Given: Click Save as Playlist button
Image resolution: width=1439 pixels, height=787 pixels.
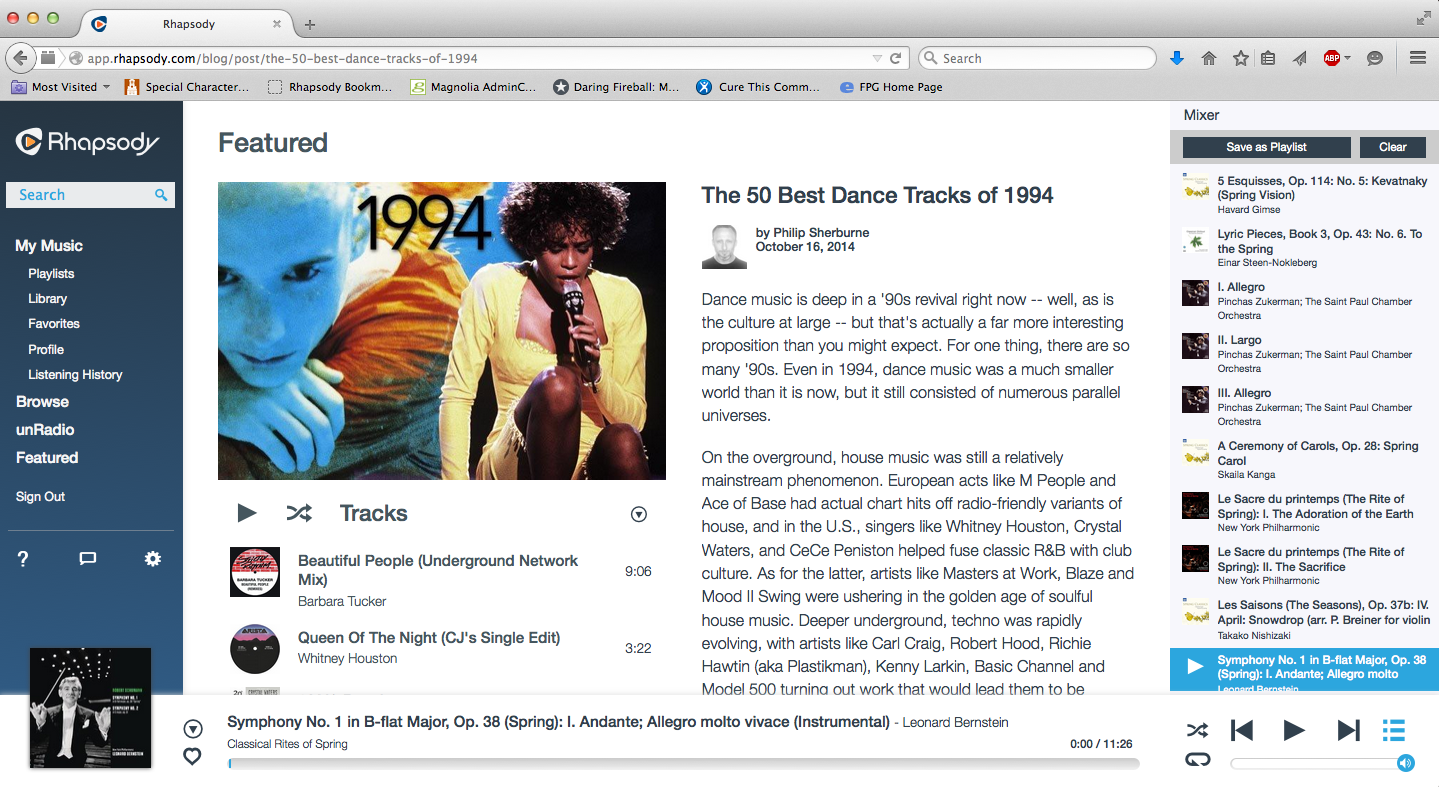Looking at the screenshot, I should tap(1266, 147).
